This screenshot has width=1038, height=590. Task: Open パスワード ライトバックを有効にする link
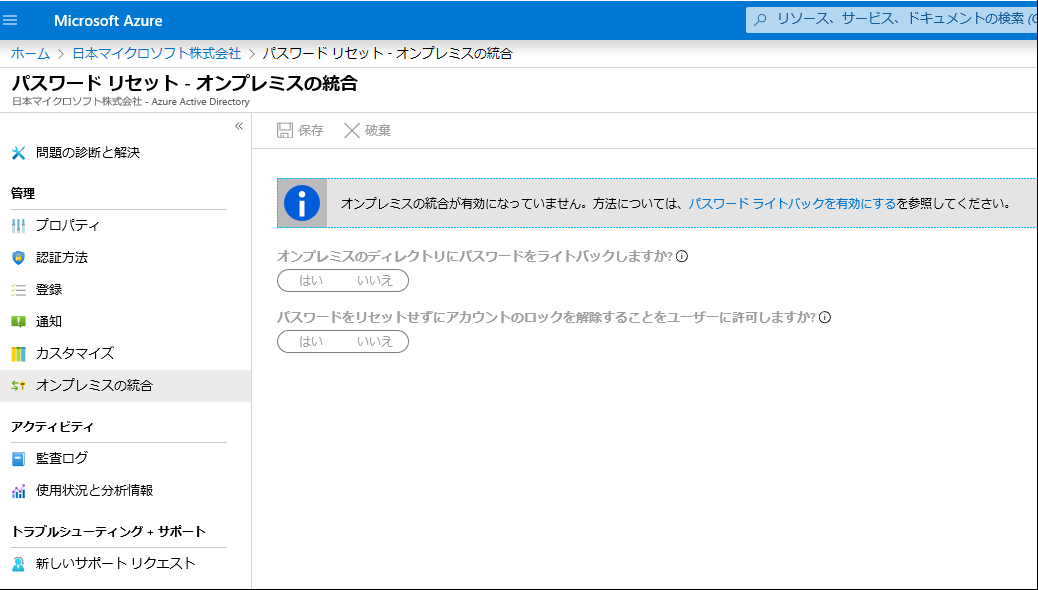792,203
